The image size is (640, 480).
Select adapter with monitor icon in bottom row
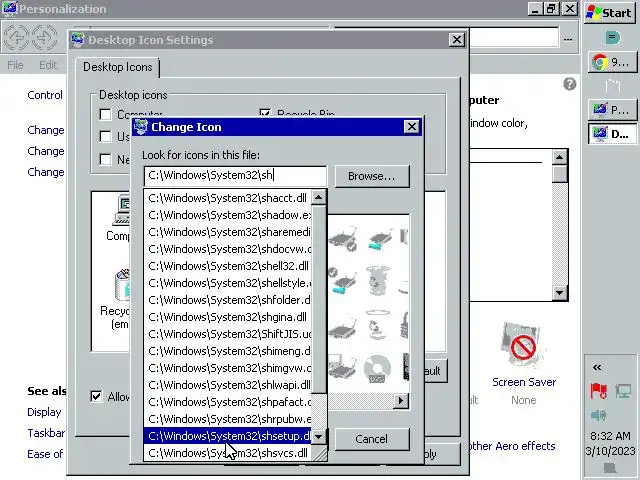[342, 369]
